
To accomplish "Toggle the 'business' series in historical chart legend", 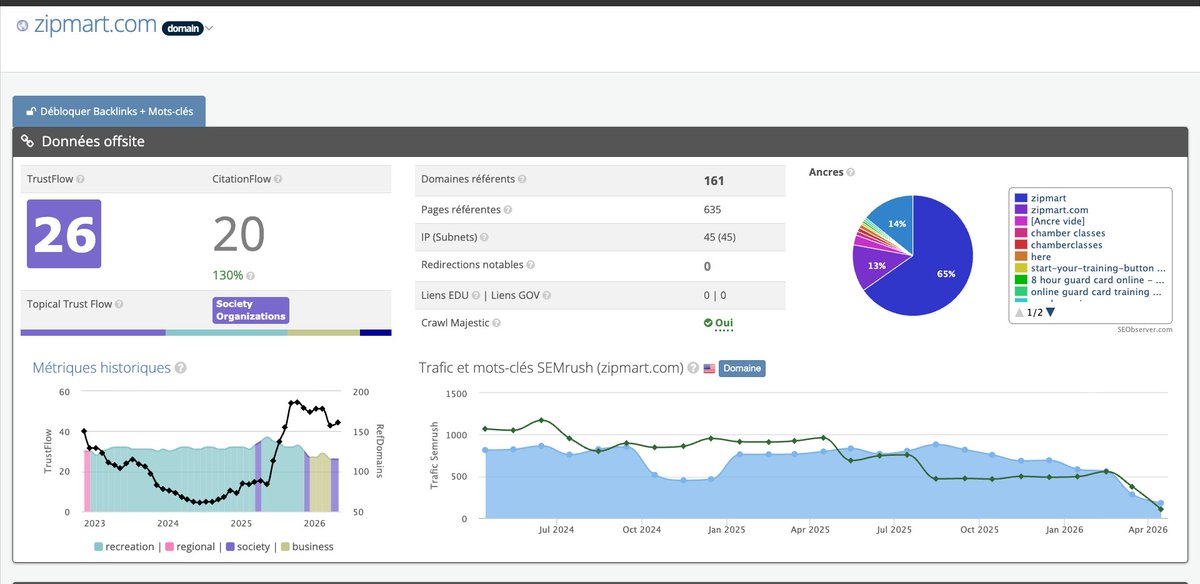I will pyautogui.click(x=306, y=547).
